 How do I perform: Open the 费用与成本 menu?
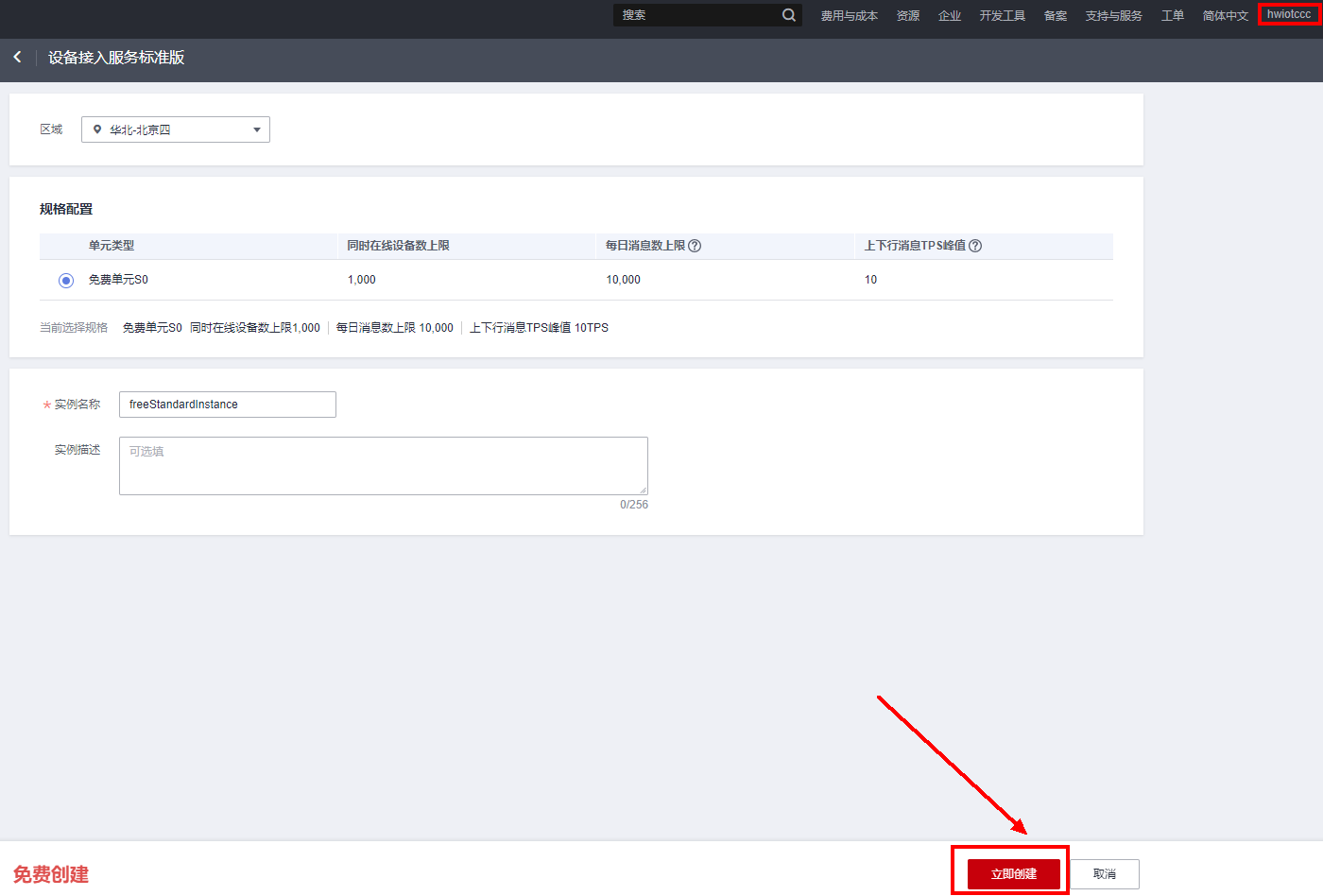(849, 15)
